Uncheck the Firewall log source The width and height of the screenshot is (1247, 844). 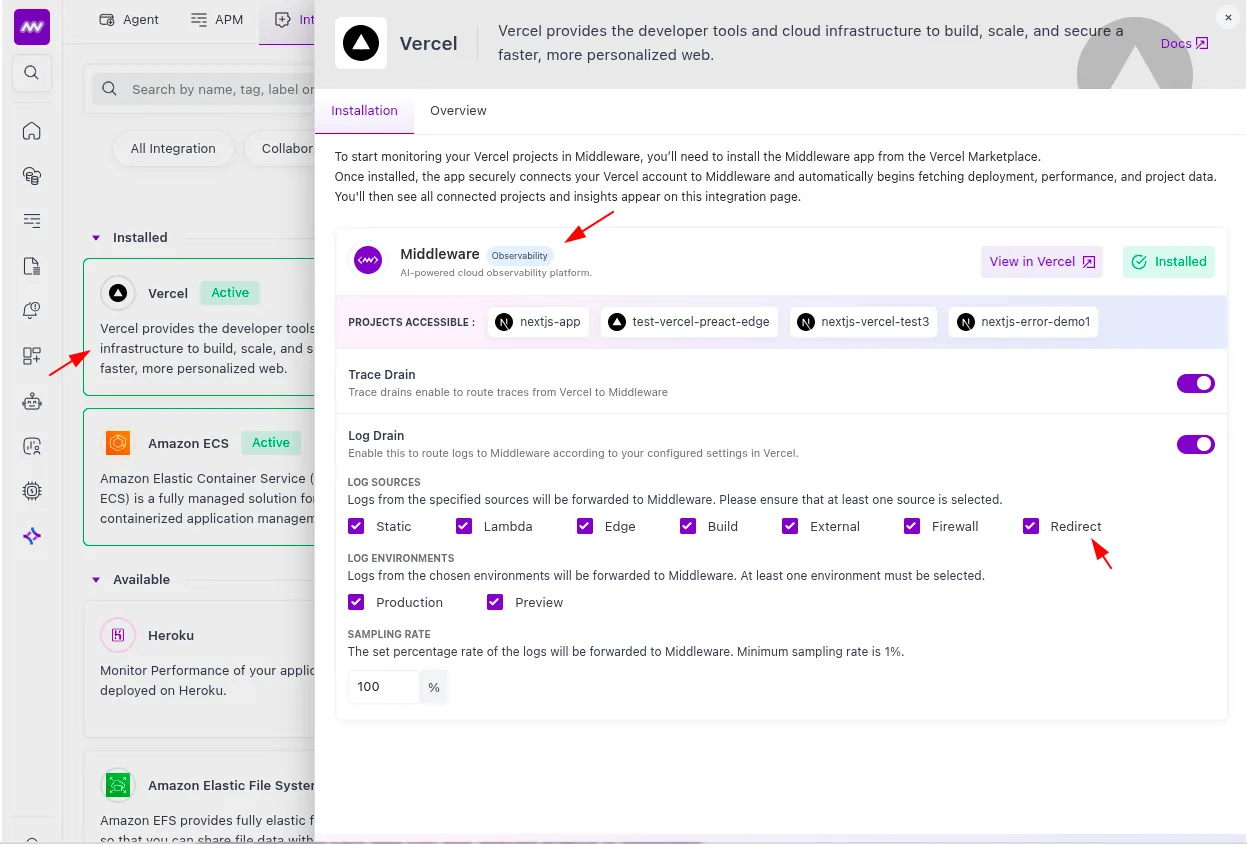(x=911, y=526)
